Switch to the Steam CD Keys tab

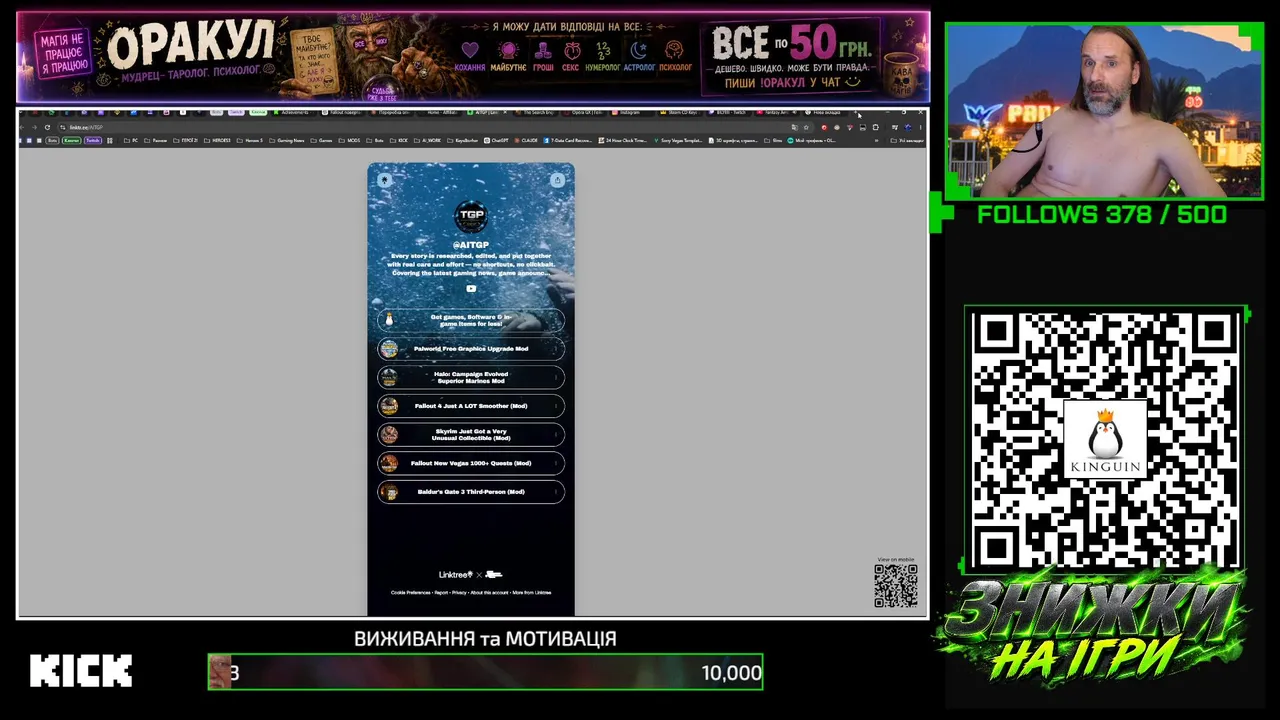683,113
